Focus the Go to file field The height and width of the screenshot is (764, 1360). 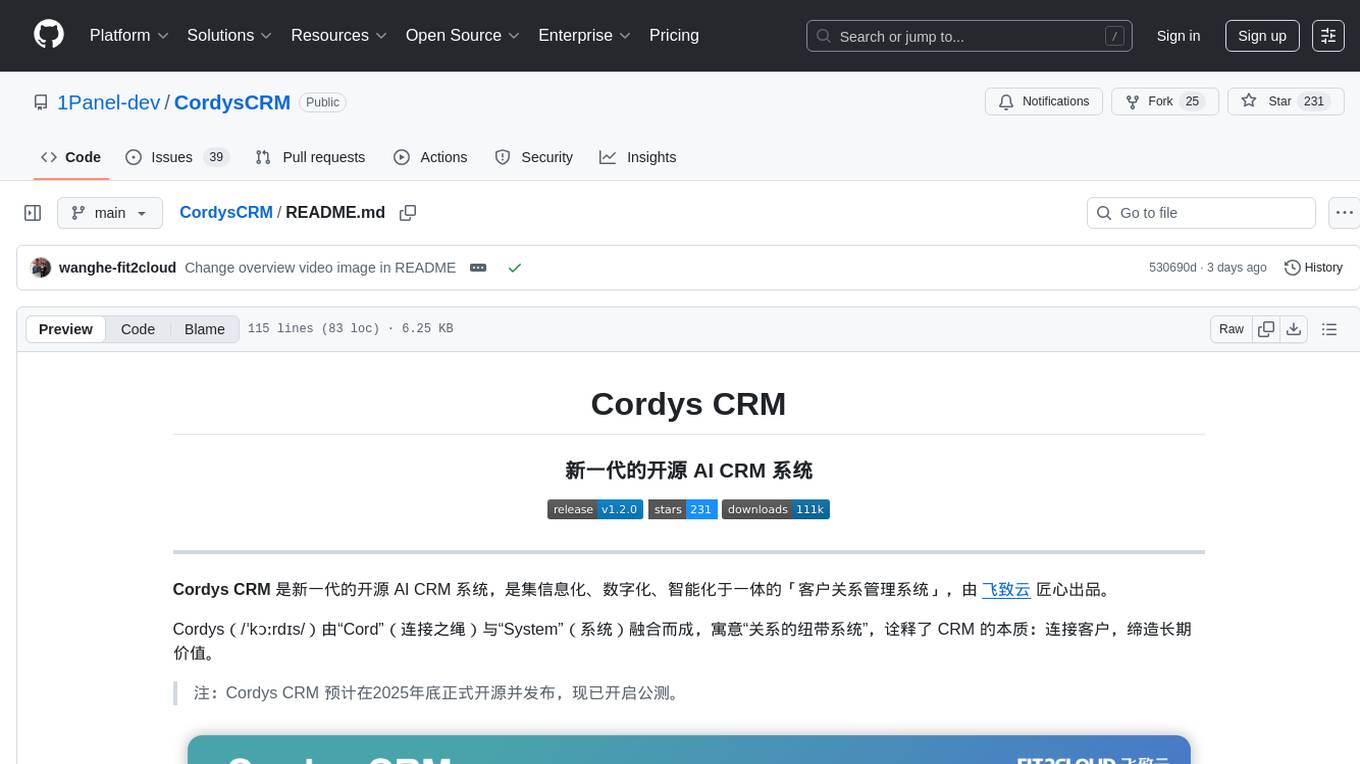click(1201, 213)
